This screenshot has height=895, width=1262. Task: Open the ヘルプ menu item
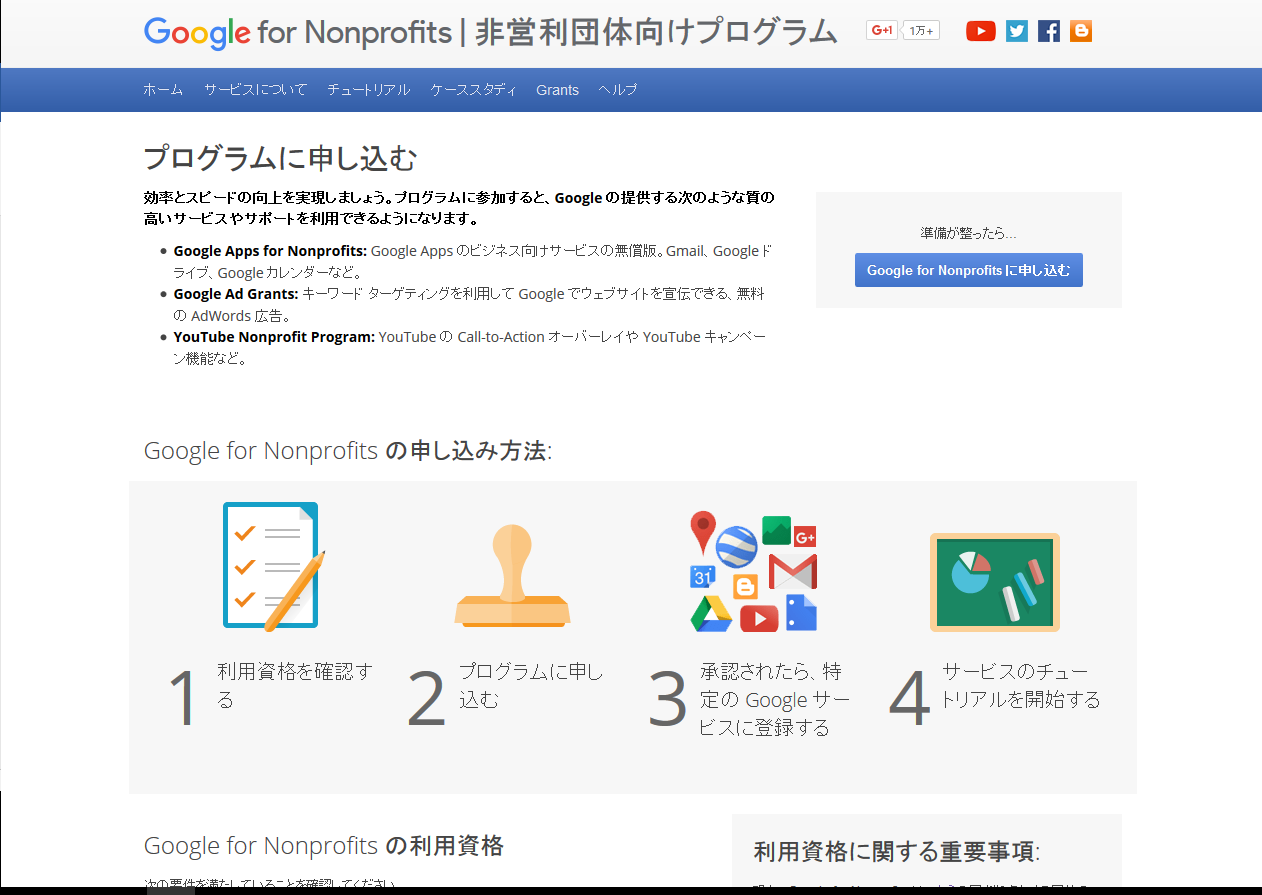point(617,90)
